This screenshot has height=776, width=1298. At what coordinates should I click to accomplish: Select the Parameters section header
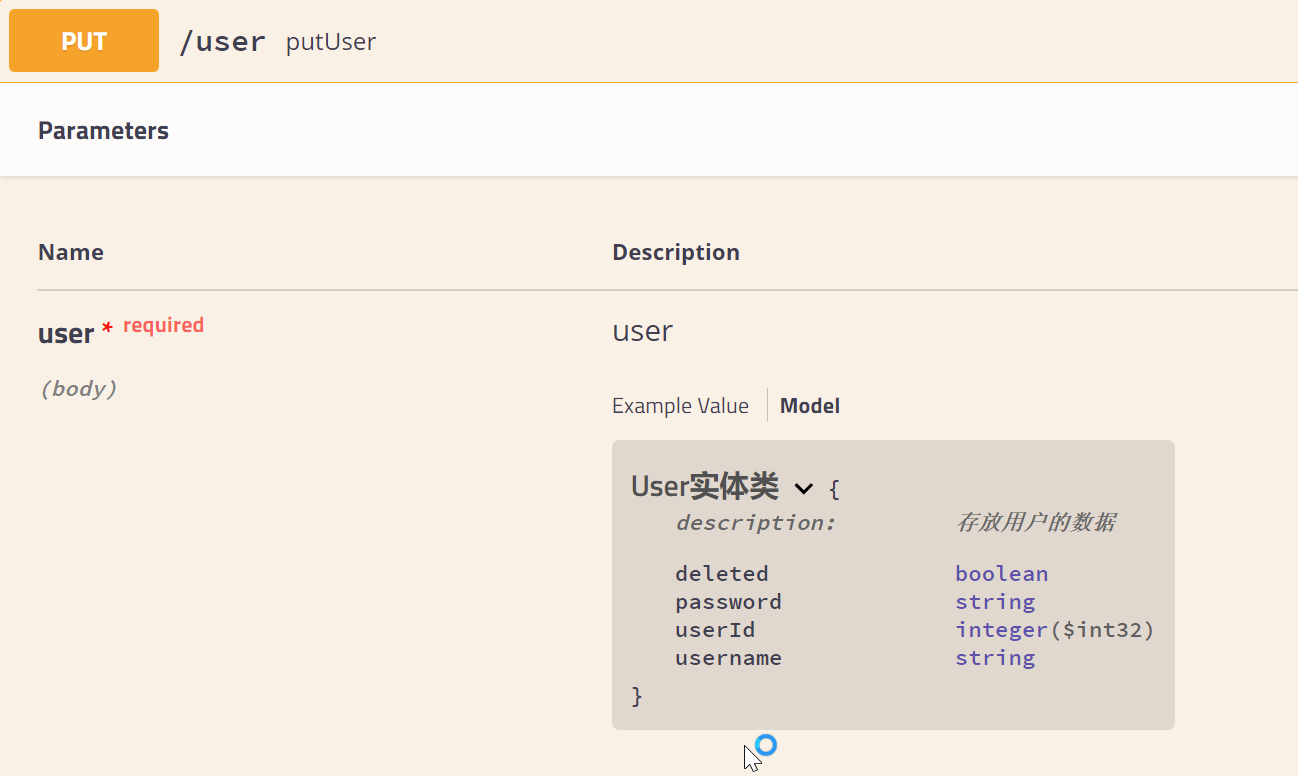103,131
